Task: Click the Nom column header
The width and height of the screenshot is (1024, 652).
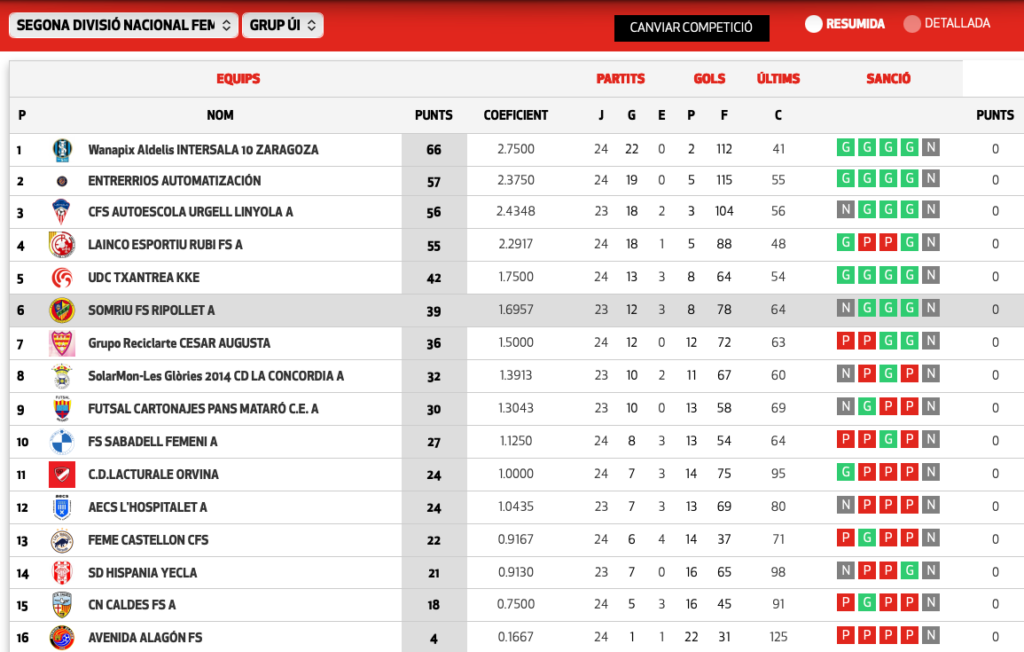Action: pos(220,115)
